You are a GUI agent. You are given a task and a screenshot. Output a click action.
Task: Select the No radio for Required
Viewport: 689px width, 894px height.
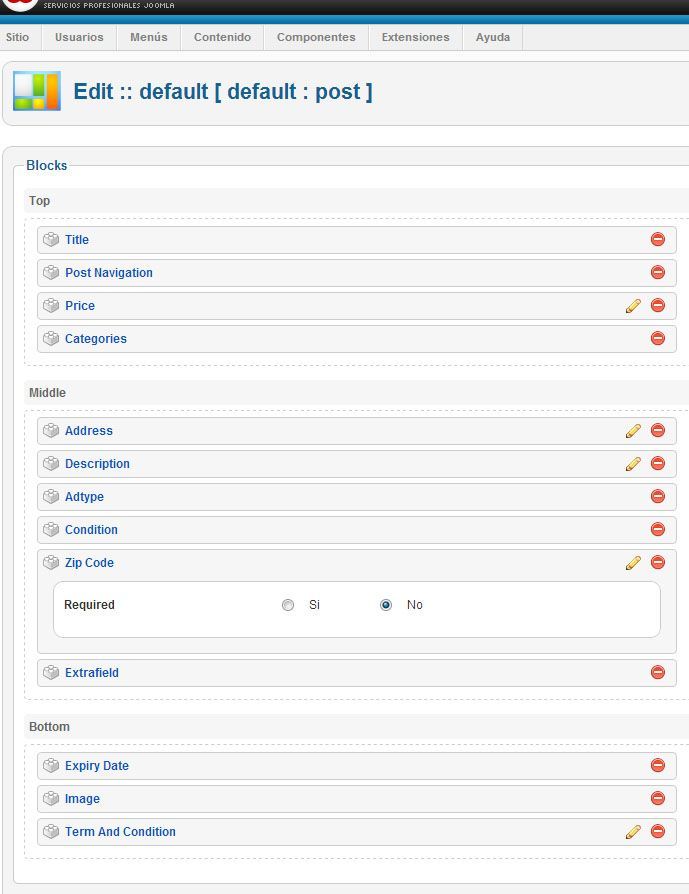[x=386, y=605]
